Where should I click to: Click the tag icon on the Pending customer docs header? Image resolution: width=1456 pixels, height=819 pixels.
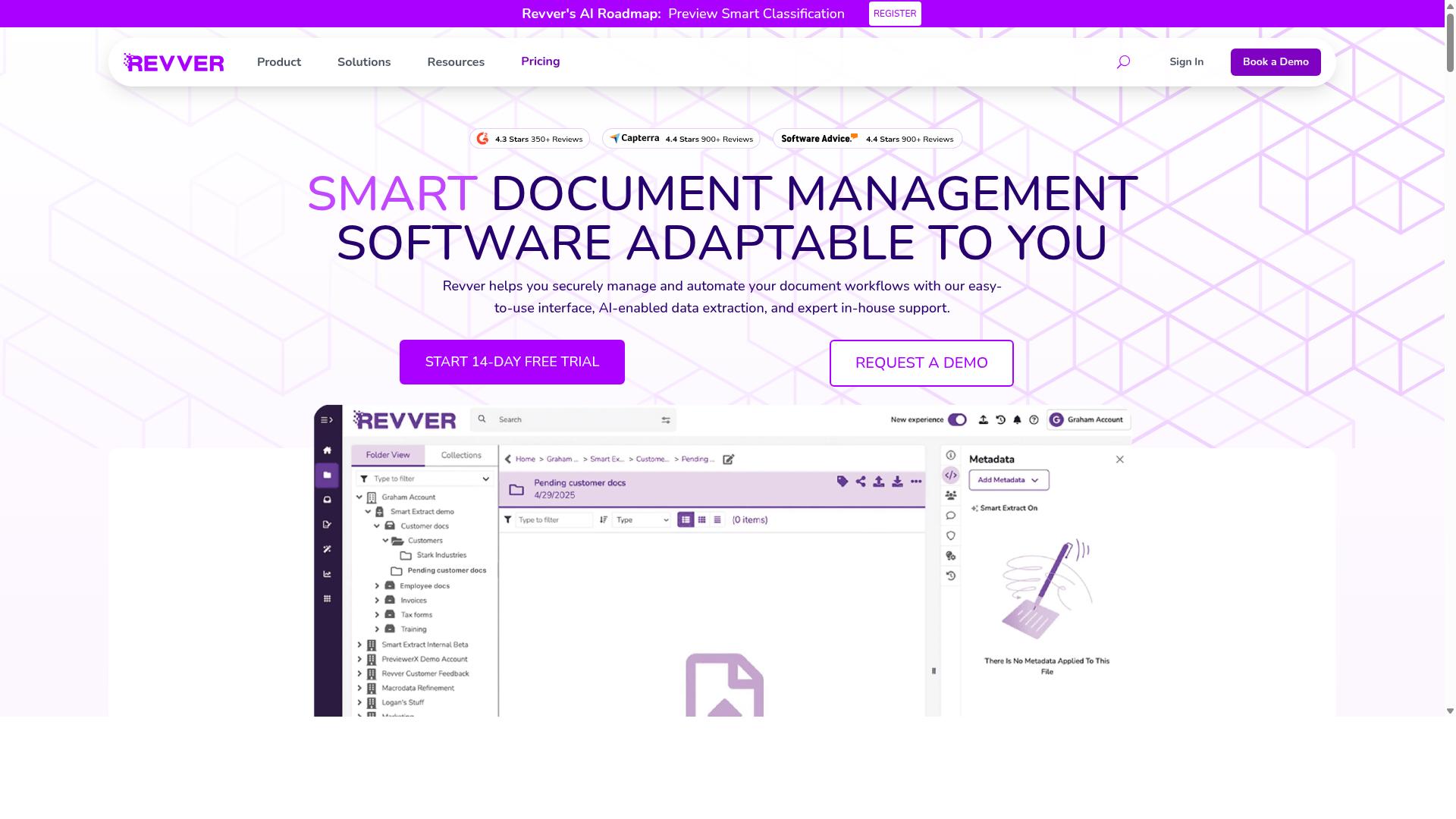pyautogui.click(x=842, y=482)
